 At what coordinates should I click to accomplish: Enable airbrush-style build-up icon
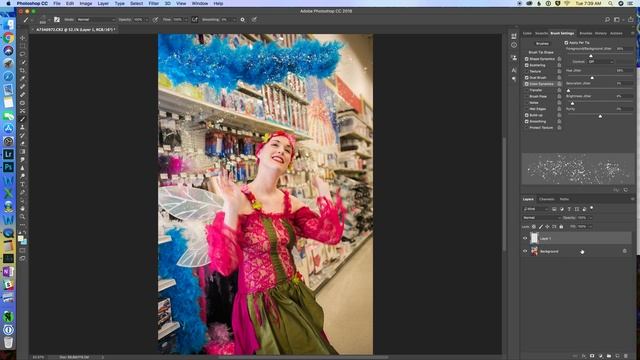(x=195, y=20)
